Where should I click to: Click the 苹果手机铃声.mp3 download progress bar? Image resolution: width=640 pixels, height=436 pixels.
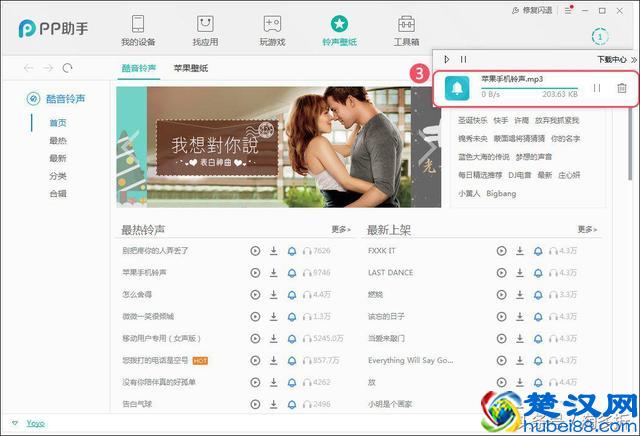click(529, 88)
